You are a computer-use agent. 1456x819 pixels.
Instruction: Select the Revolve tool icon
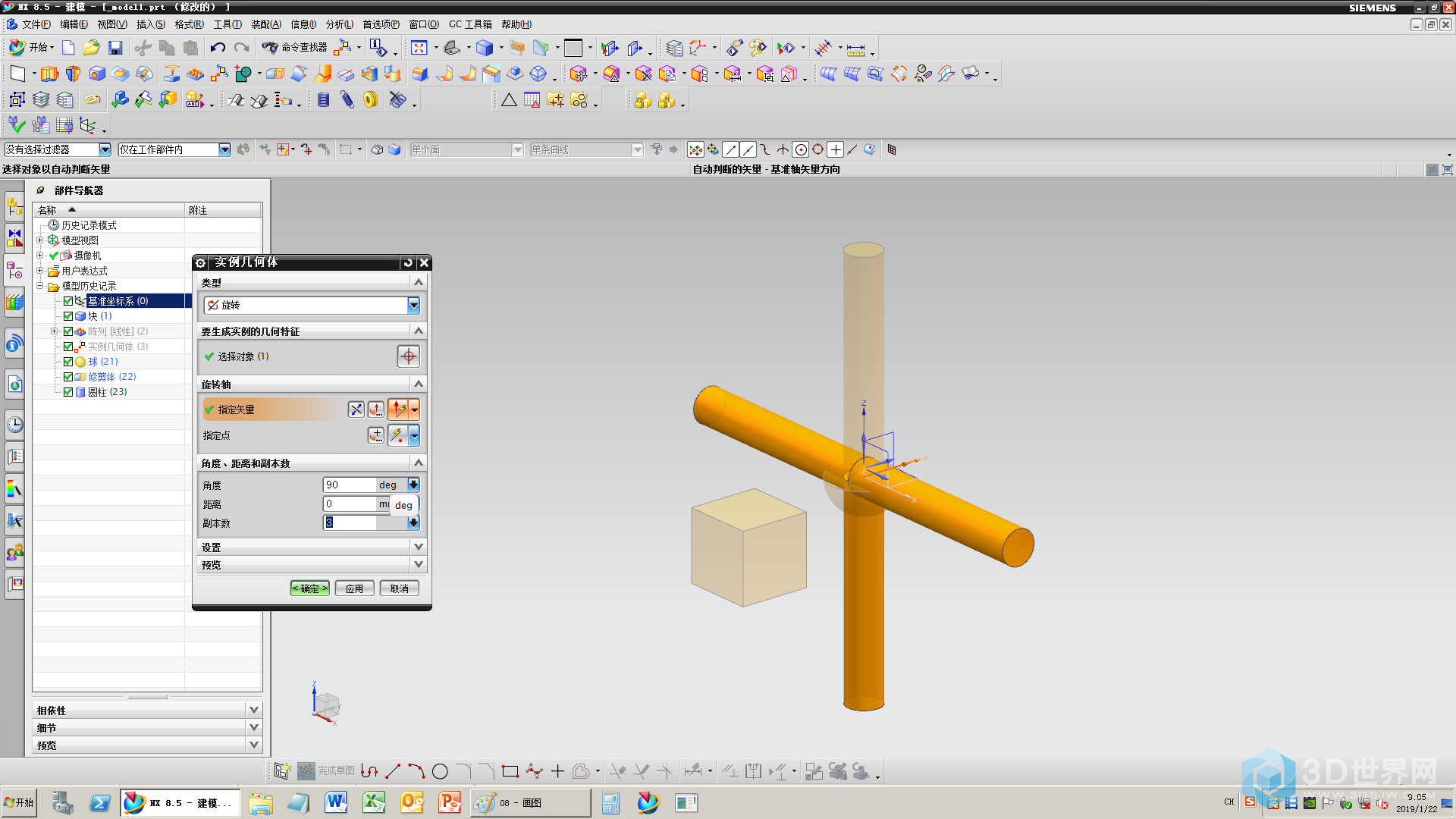tap(73, 74)
